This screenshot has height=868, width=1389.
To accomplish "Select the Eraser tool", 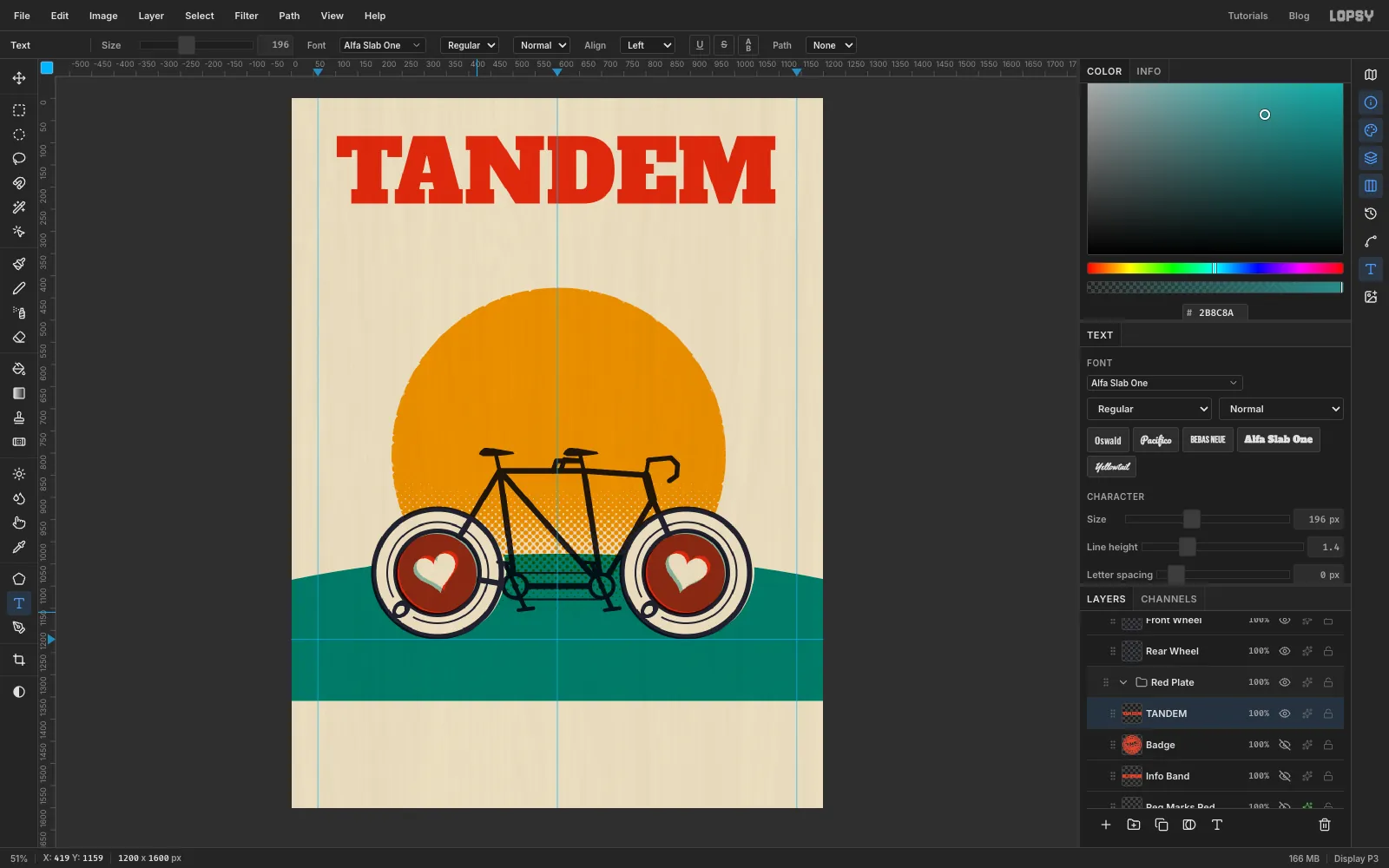I will point(19,337).
